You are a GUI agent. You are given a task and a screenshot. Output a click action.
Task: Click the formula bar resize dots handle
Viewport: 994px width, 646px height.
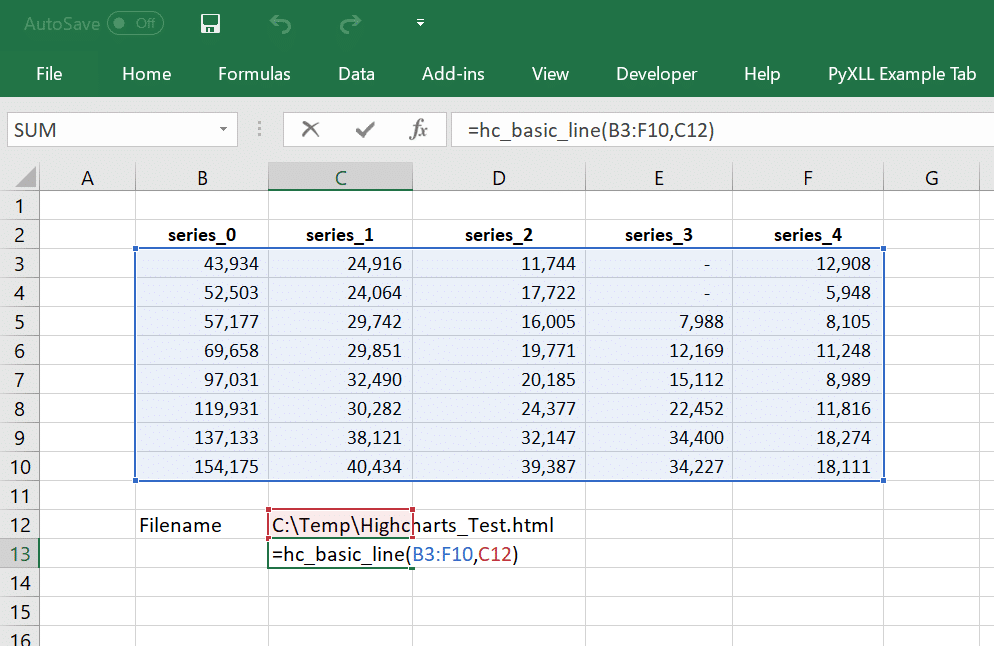[259, 129]
